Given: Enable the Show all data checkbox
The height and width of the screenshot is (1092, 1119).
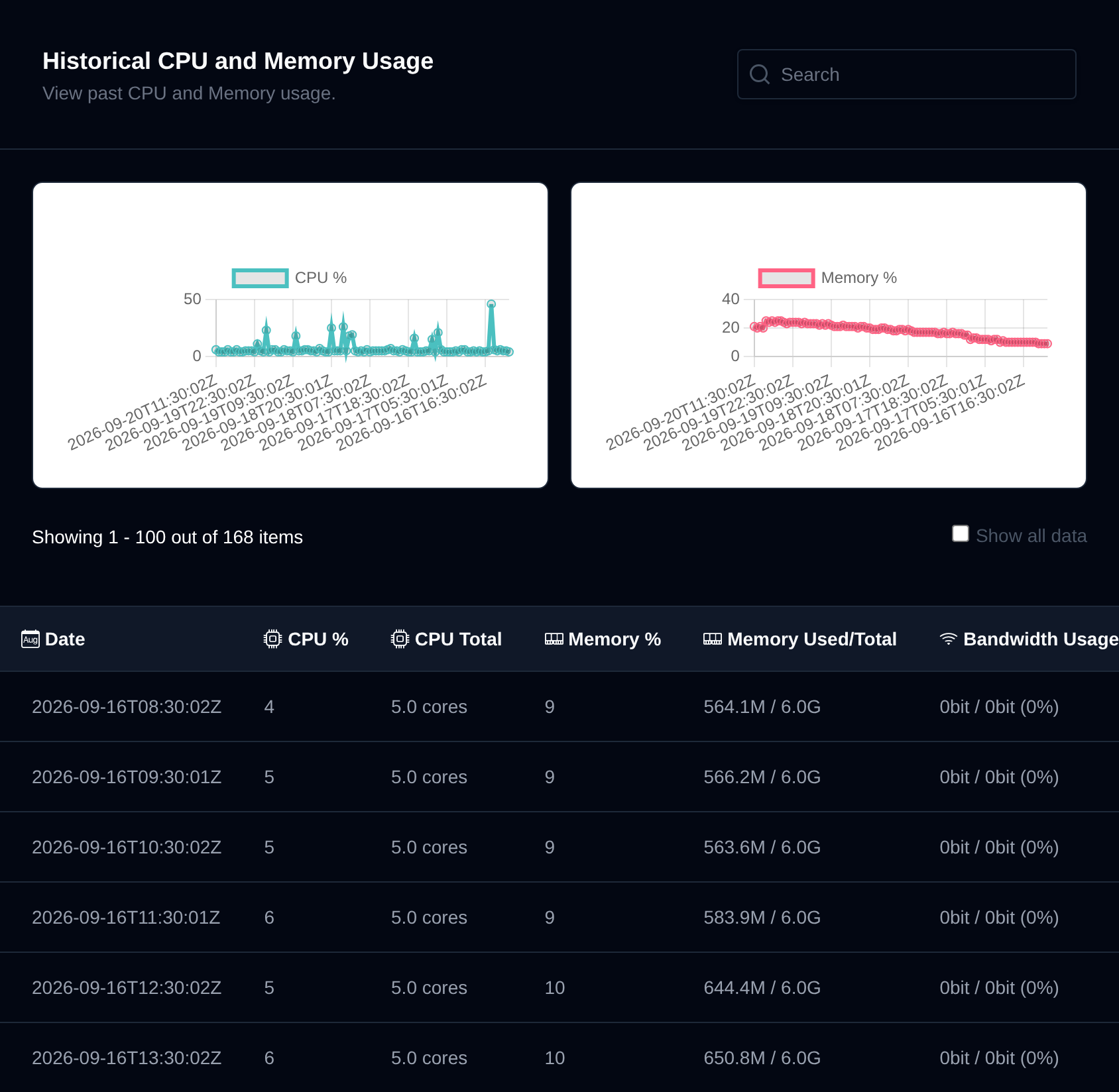Looking at the screenshot, I should point(961,533).
